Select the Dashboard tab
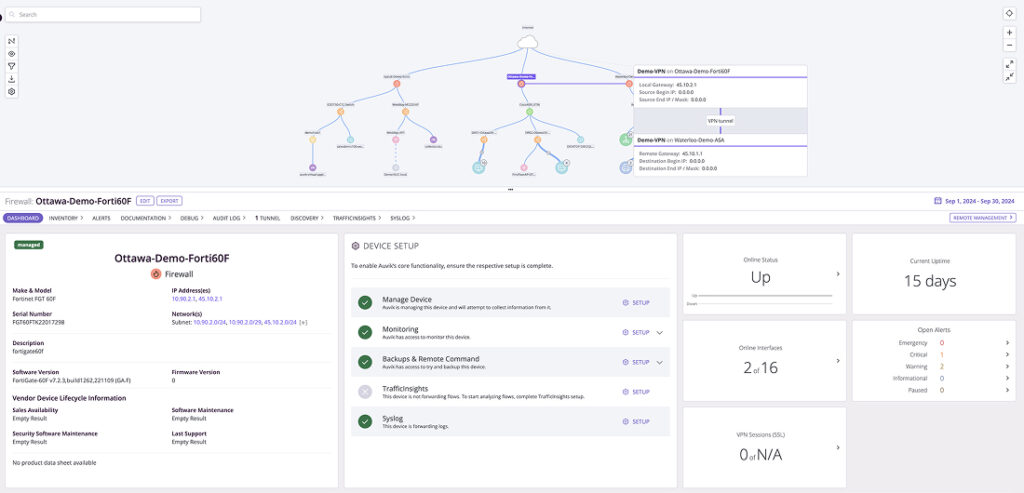 23,218
